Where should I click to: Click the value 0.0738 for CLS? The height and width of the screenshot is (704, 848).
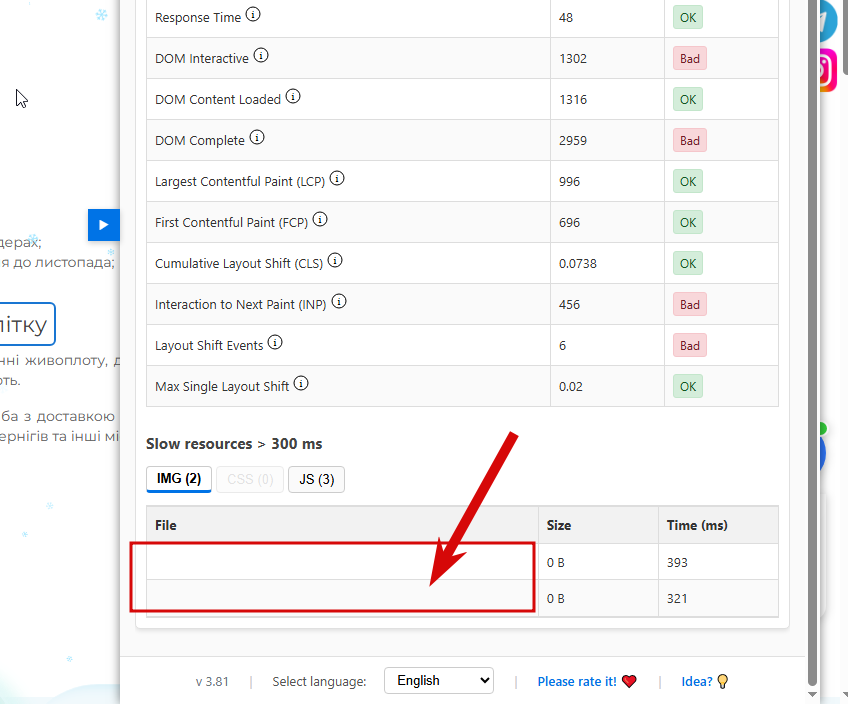[x=578, y=264]
